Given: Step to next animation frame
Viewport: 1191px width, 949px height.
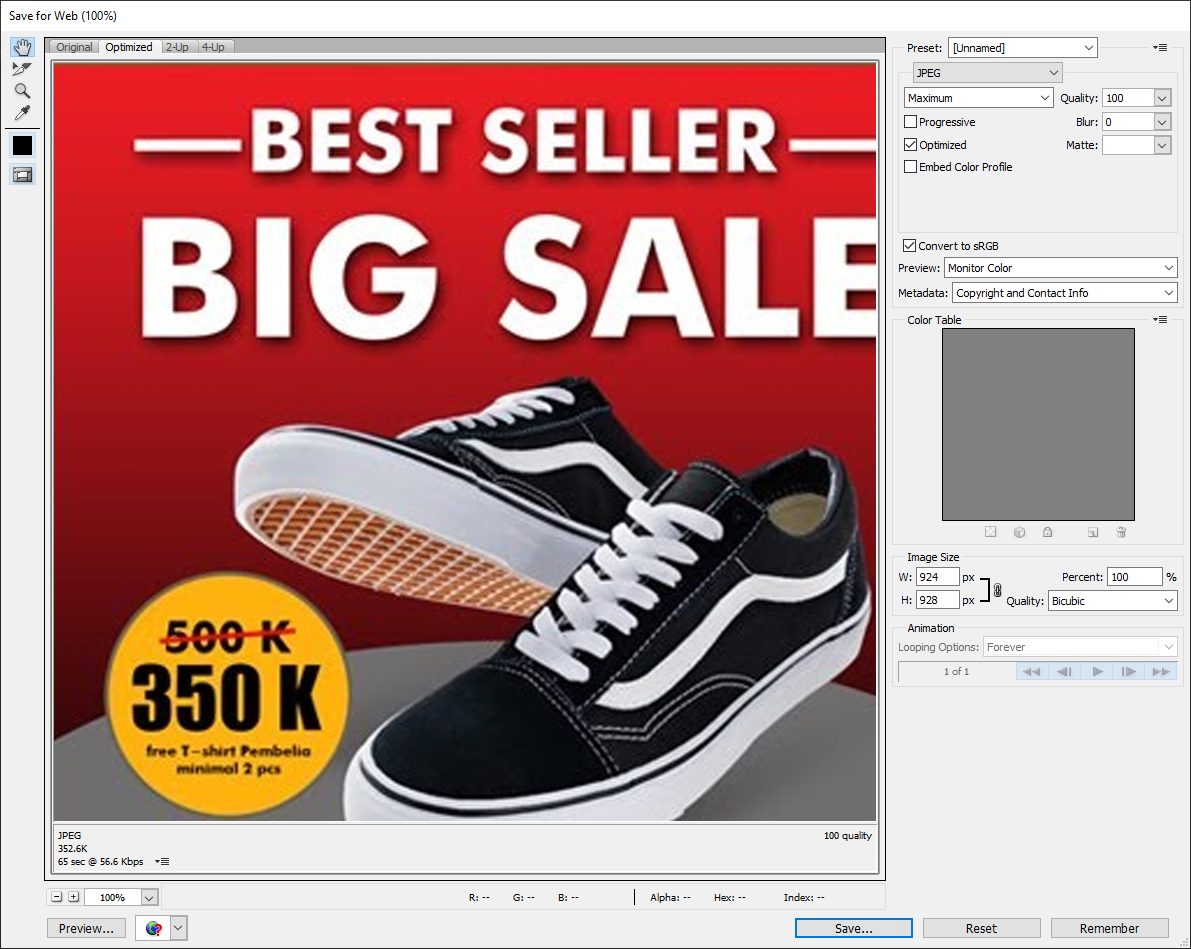Looking at the screenshot, I should [1129, 672].
